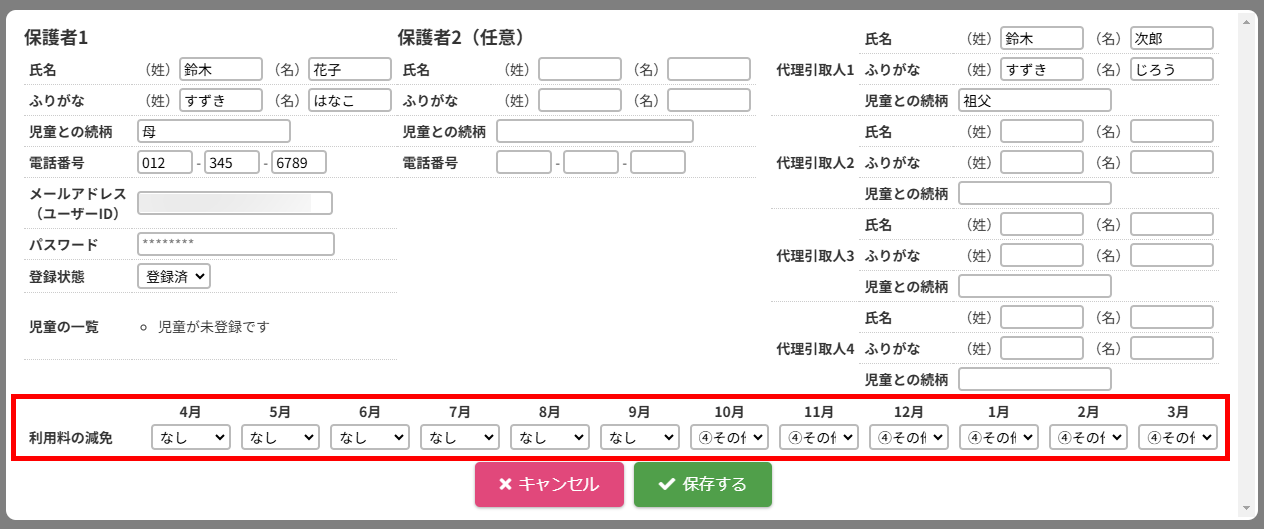This screenshot has height=529, width=1264.
Task: Open the 4月 利用料の減免 dropdown
Action: point(191,437)
